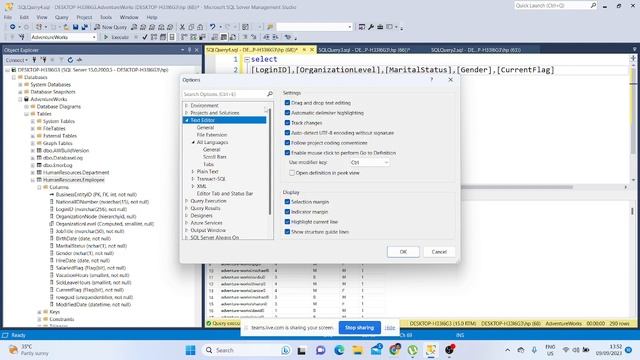Click the Connect button in Object Explorer
640x360 pixels.
[17, 60]
